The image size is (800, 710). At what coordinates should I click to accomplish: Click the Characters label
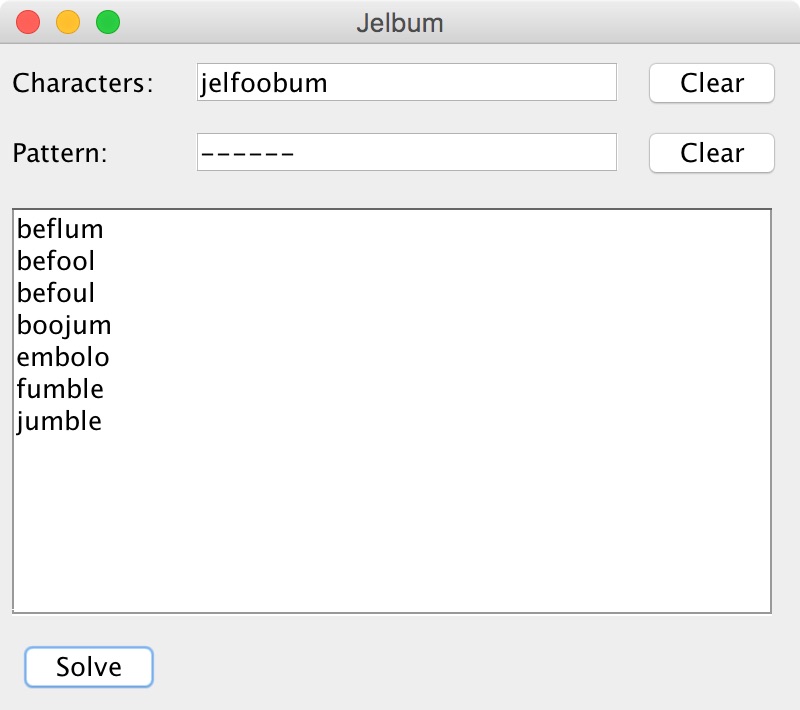tap(83, 83)
